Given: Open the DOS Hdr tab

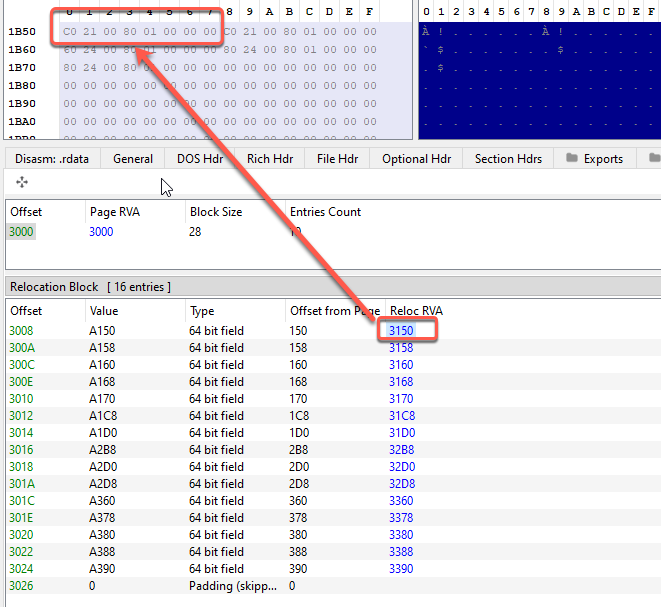Looking at the screenshot, I should click(x=200, y=158).
